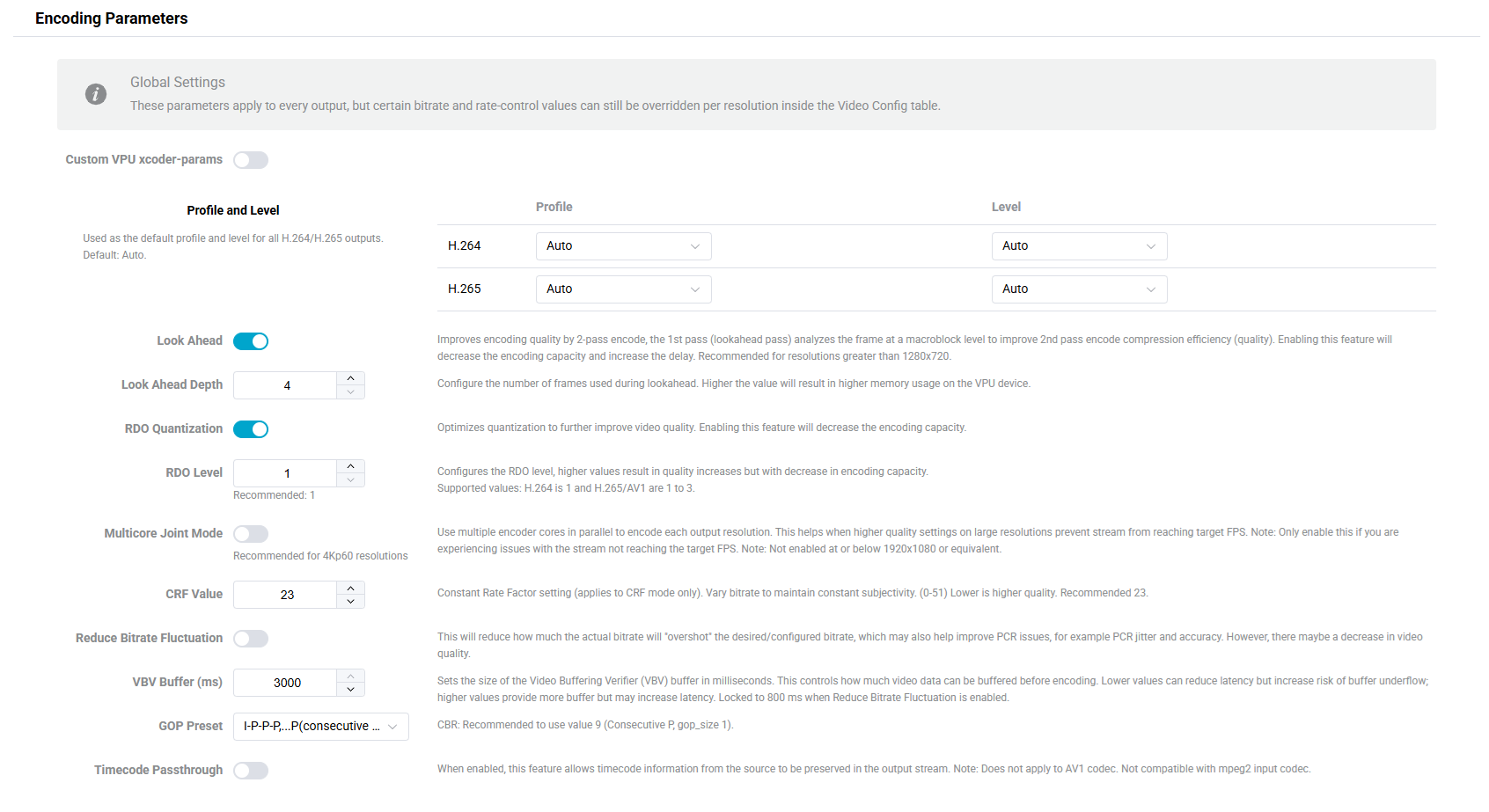1489x812 pixels.
Task: Increase Look Ahead Depth with up arrow
Action: (350, 378)
